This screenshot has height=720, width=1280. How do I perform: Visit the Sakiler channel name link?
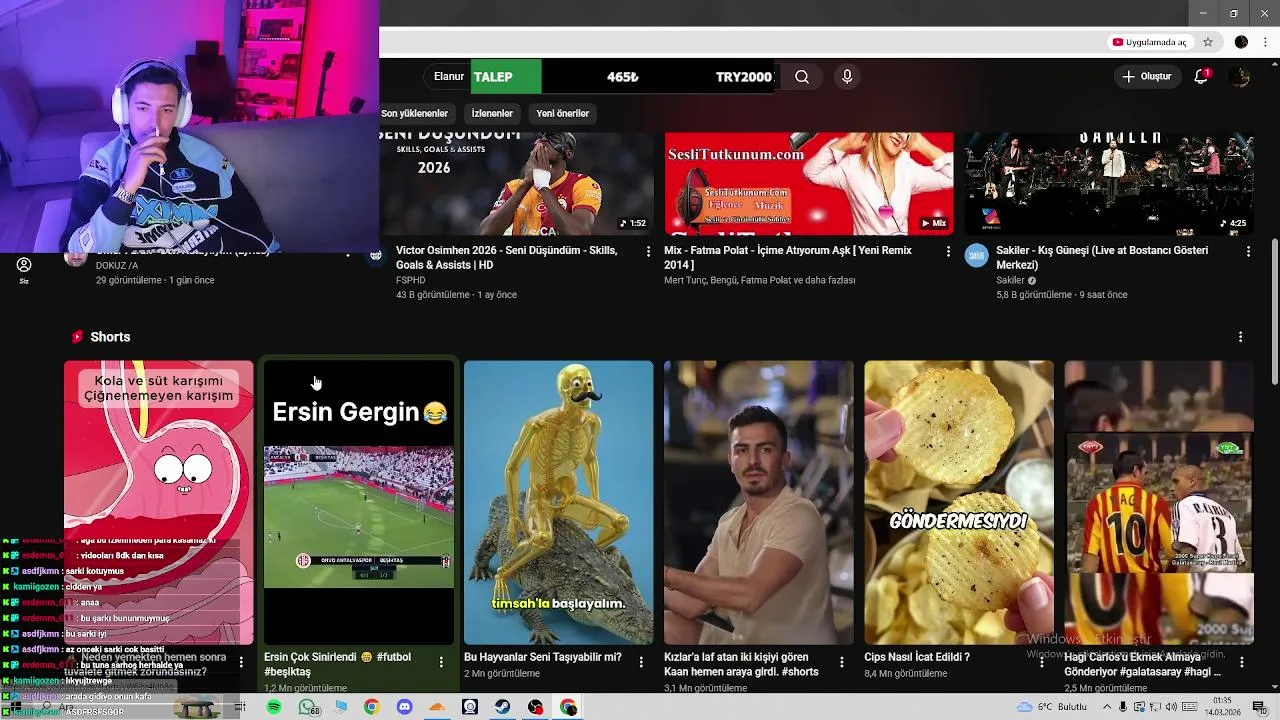coord(1010,280)
